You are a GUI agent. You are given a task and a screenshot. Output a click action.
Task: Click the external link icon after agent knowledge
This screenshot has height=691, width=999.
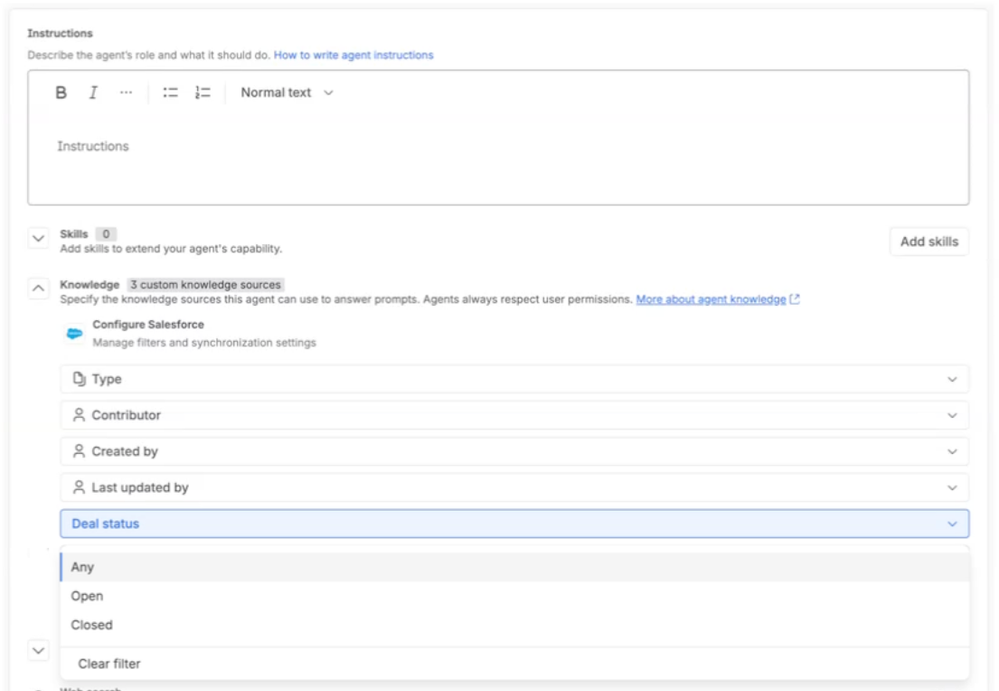coord(794,299)
